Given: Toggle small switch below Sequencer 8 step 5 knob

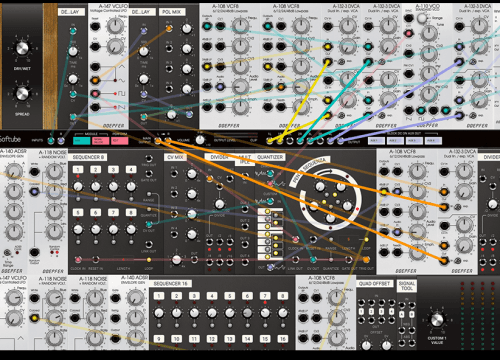Looking at the screenshot, I should tap(78, 242).
